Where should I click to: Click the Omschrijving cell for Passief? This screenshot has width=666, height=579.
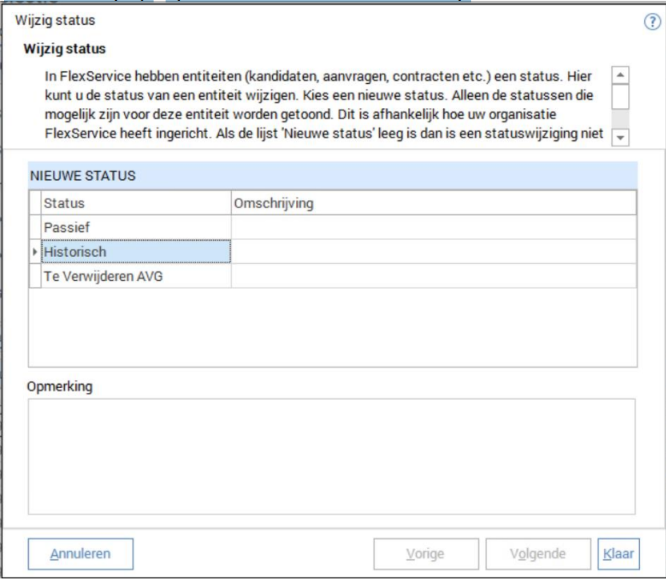(x=433, y=227)
